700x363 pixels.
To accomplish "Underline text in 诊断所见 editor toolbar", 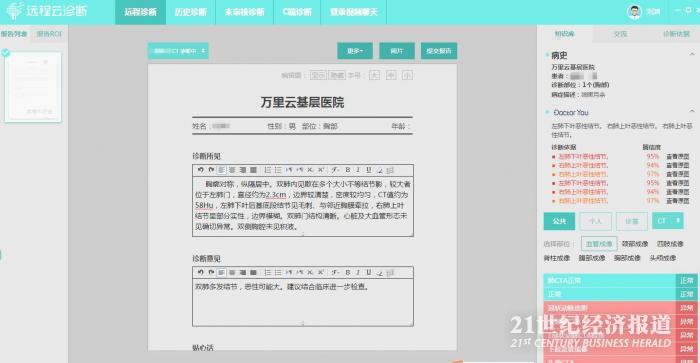I will click(368, 170).
